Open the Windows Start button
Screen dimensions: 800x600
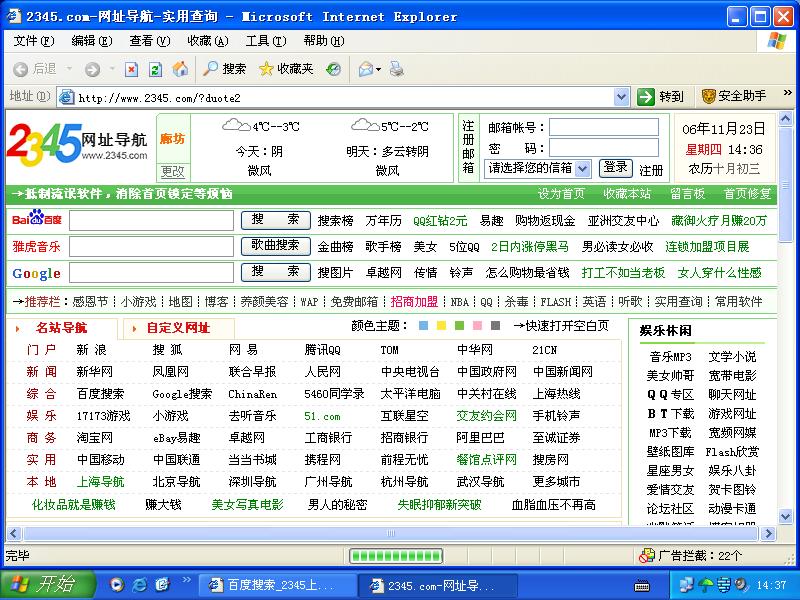pyautogui.click(x=48, y=584)
